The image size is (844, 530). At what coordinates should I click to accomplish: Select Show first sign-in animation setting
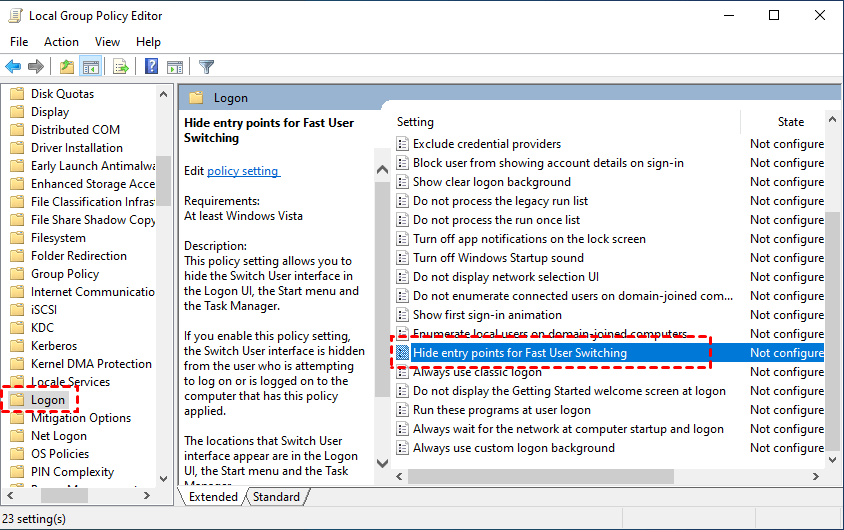tap(487, 315)
